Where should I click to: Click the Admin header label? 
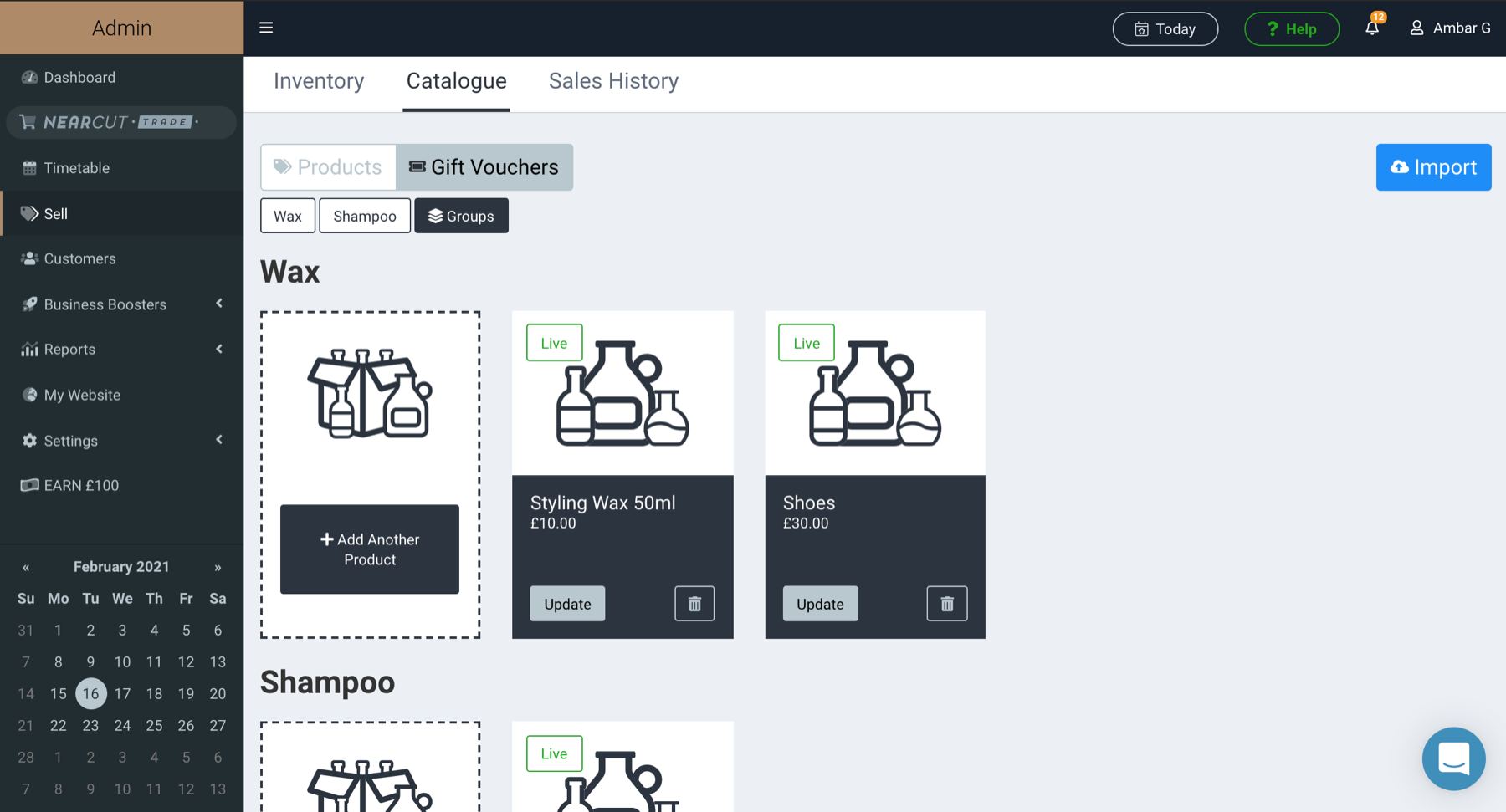click(x=121, y=28)
